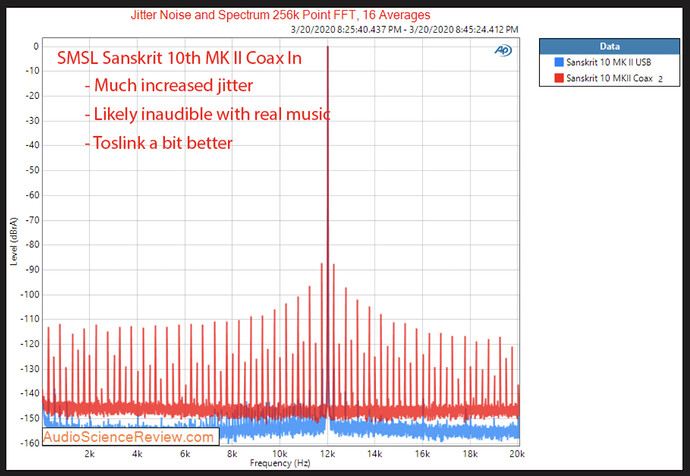Screen dimensions: 690x476
Task: Click the -50 level axis tick label
Action: 32,170
